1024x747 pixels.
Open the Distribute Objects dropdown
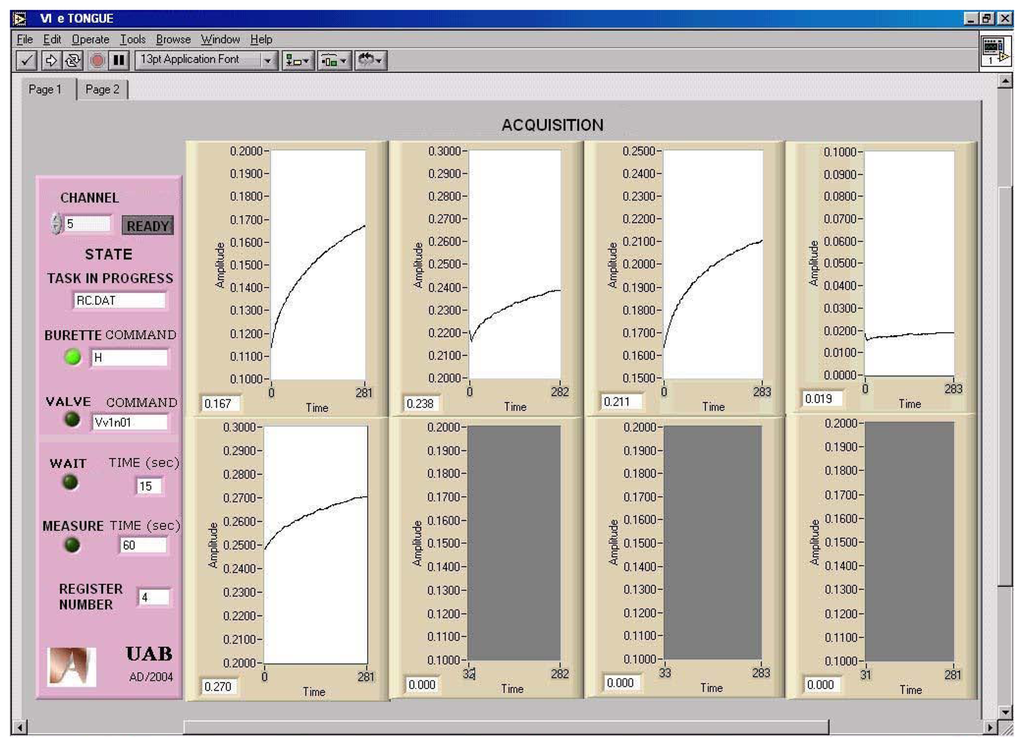point(334,60)
